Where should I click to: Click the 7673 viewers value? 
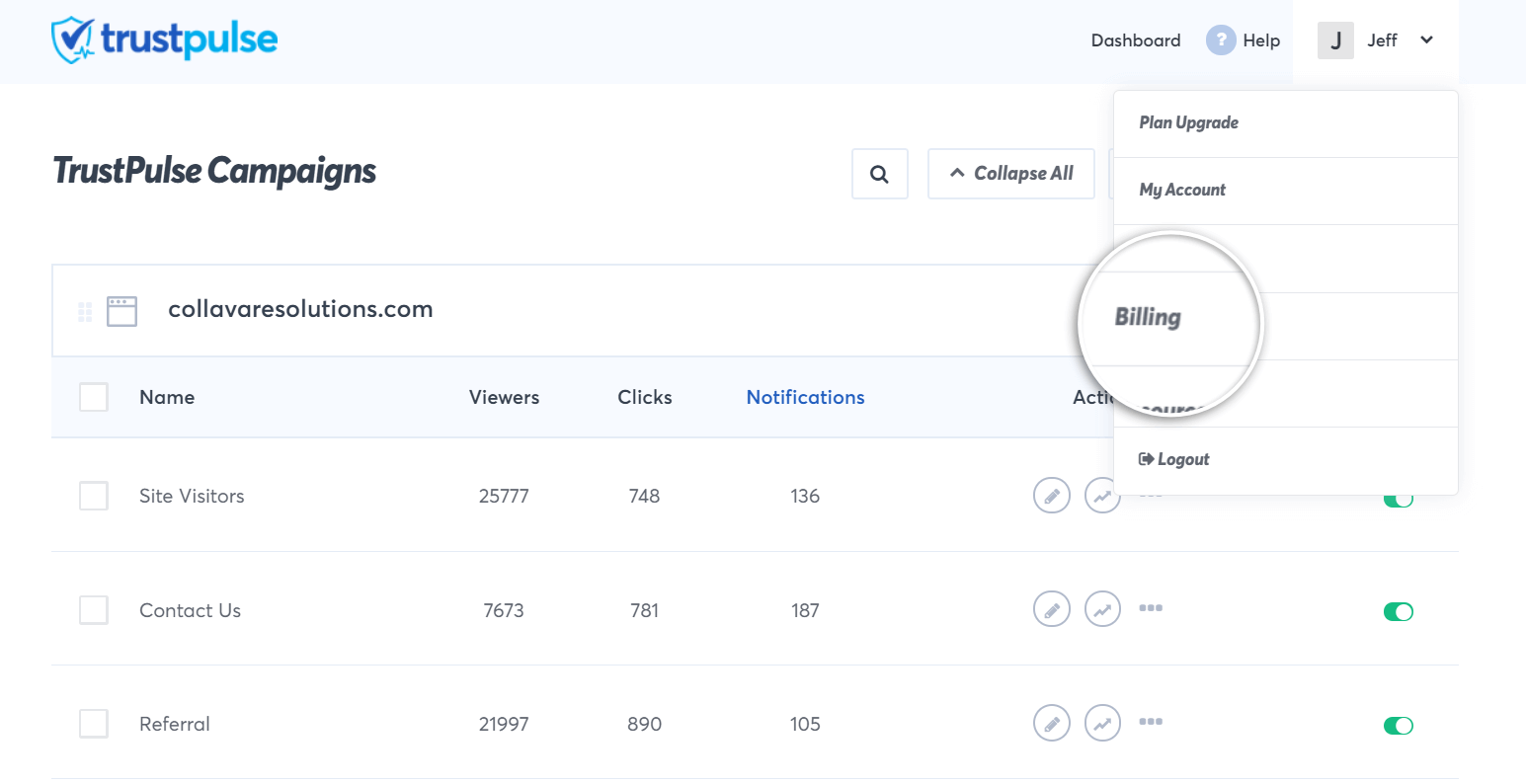pyautogui.click(x=504, y=610)
